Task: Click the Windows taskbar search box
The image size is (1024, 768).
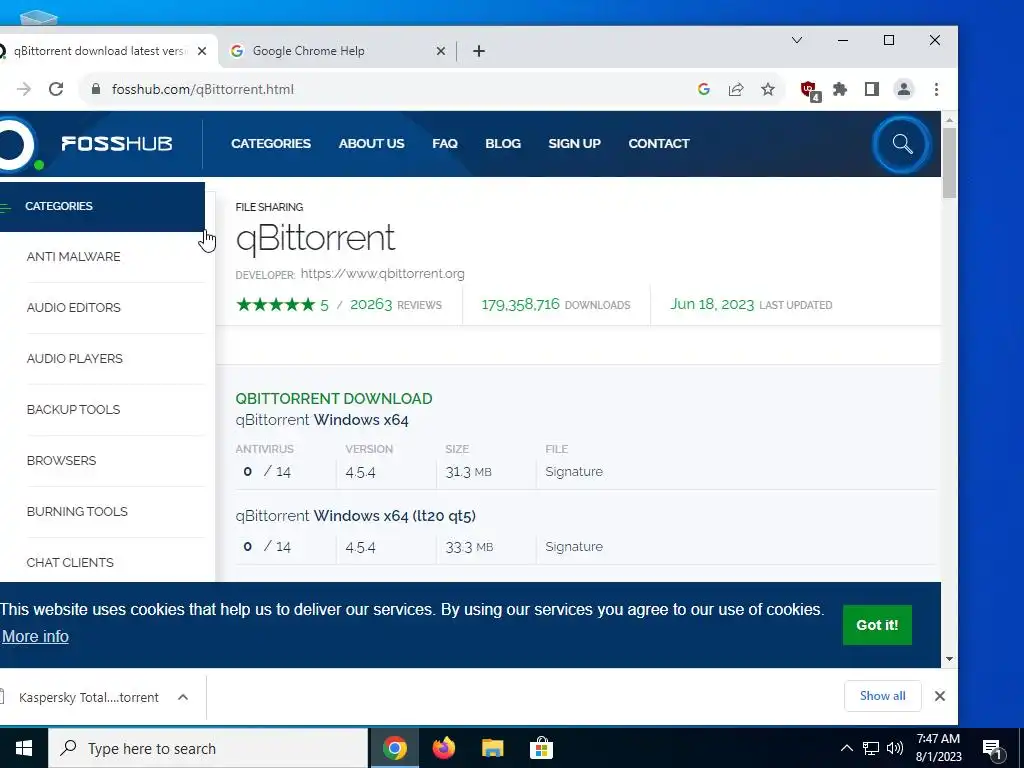Action: (x=208, y=748)
